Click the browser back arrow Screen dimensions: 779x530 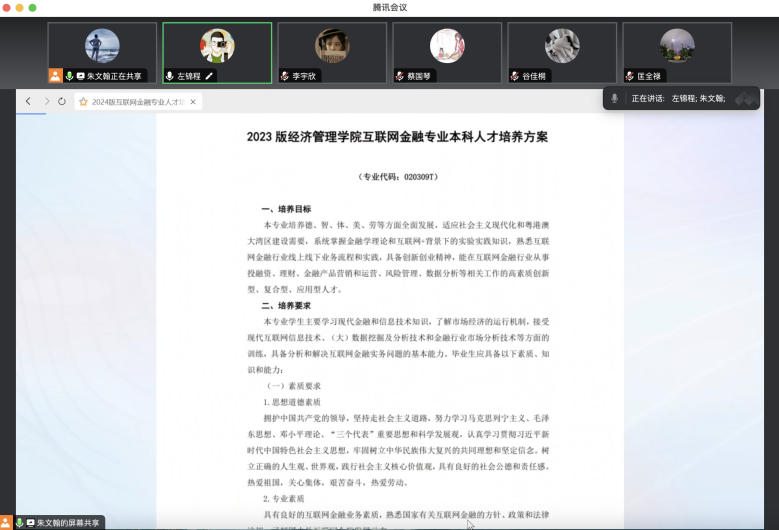coord(28,101)
